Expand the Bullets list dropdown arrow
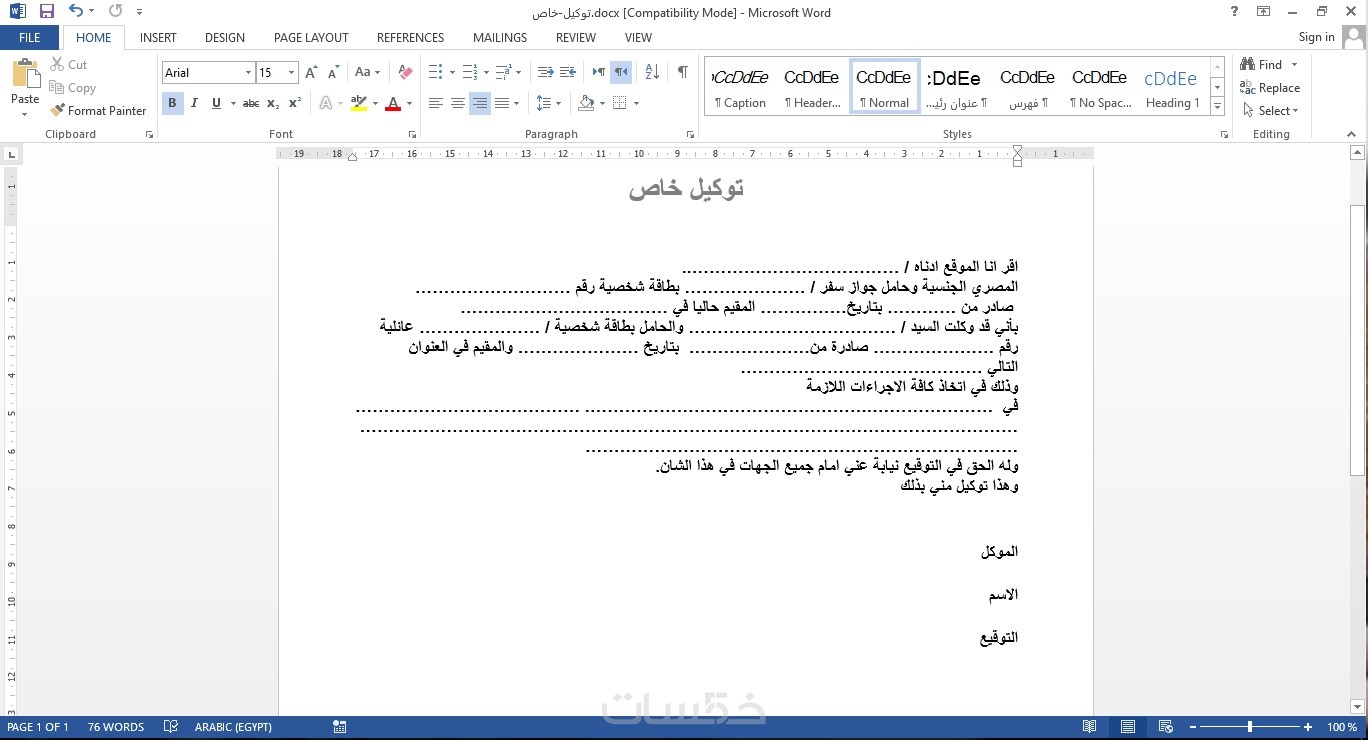Screen dimensions: 1368x740 coord(452,72)
